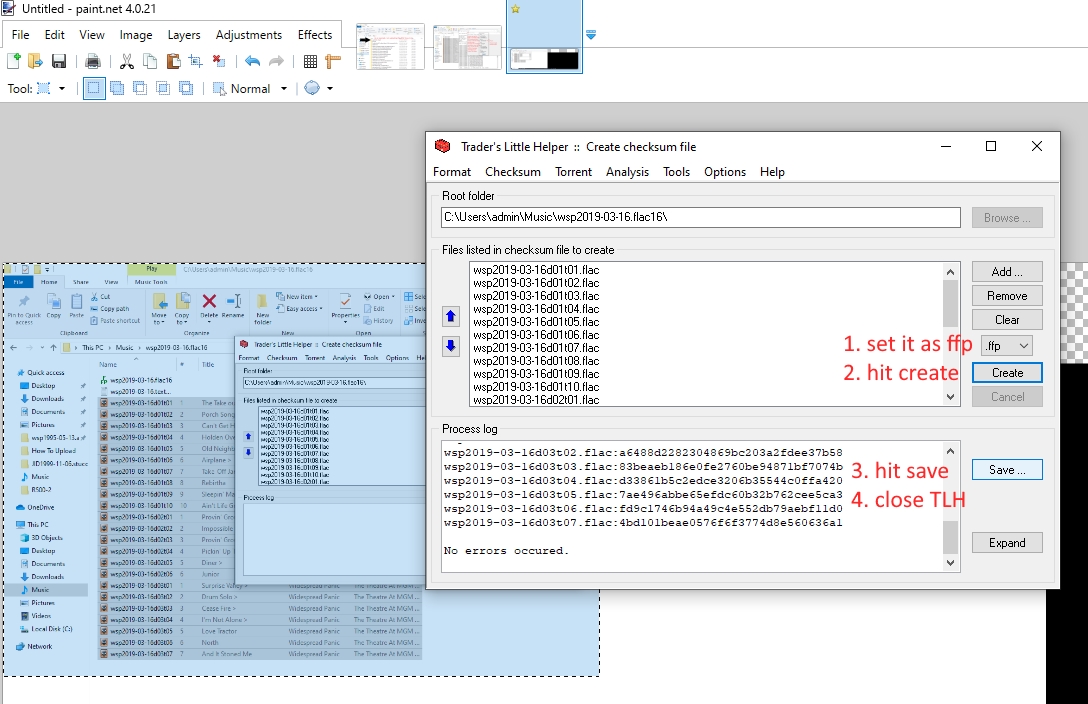
Task: Redo action in paint.net toolbar
Action: click(276, 62)
